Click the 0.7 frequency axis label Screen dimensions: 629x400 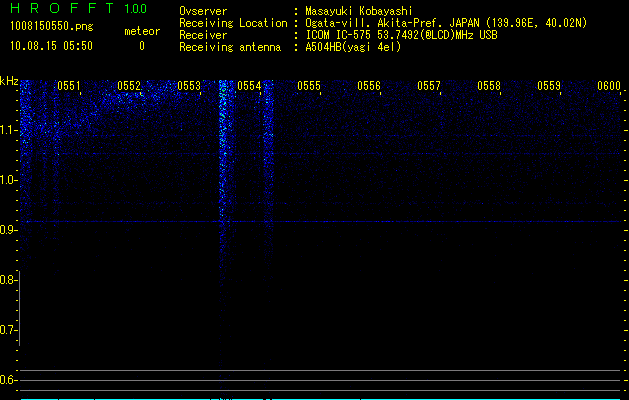8,330
